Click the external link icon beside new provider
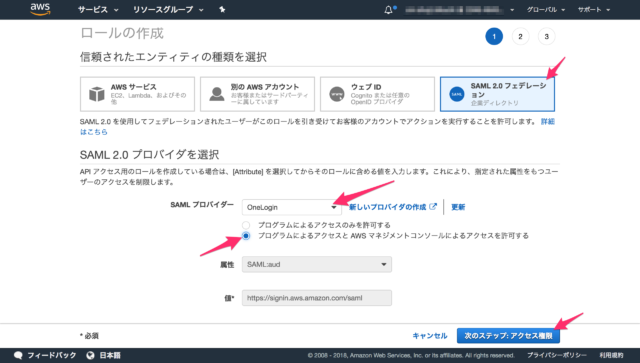Viewport: 640px width, 363px height. click(433, 206)
